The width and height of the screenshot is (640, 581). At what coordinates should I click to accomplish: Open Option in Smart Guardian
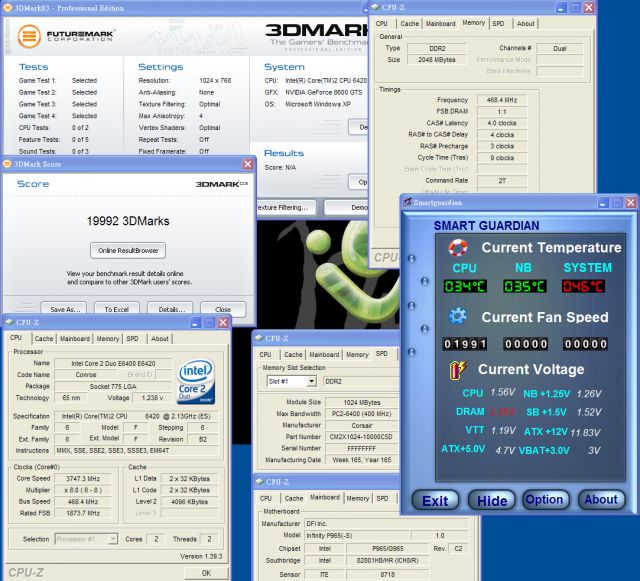545,500
